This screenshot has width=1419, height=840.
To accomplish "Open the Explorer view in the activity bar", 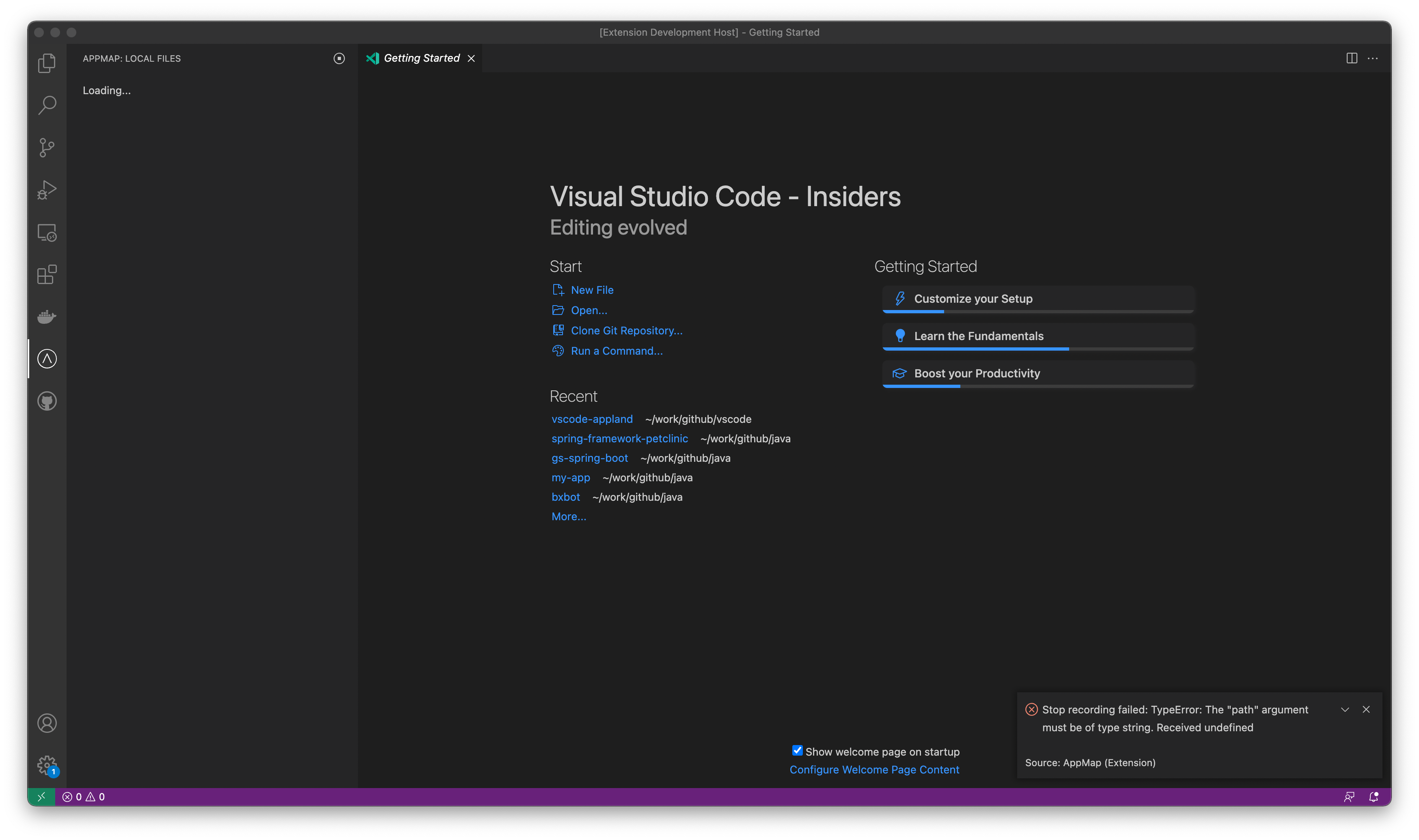I will pyautogui.click(x=47, y=63).
